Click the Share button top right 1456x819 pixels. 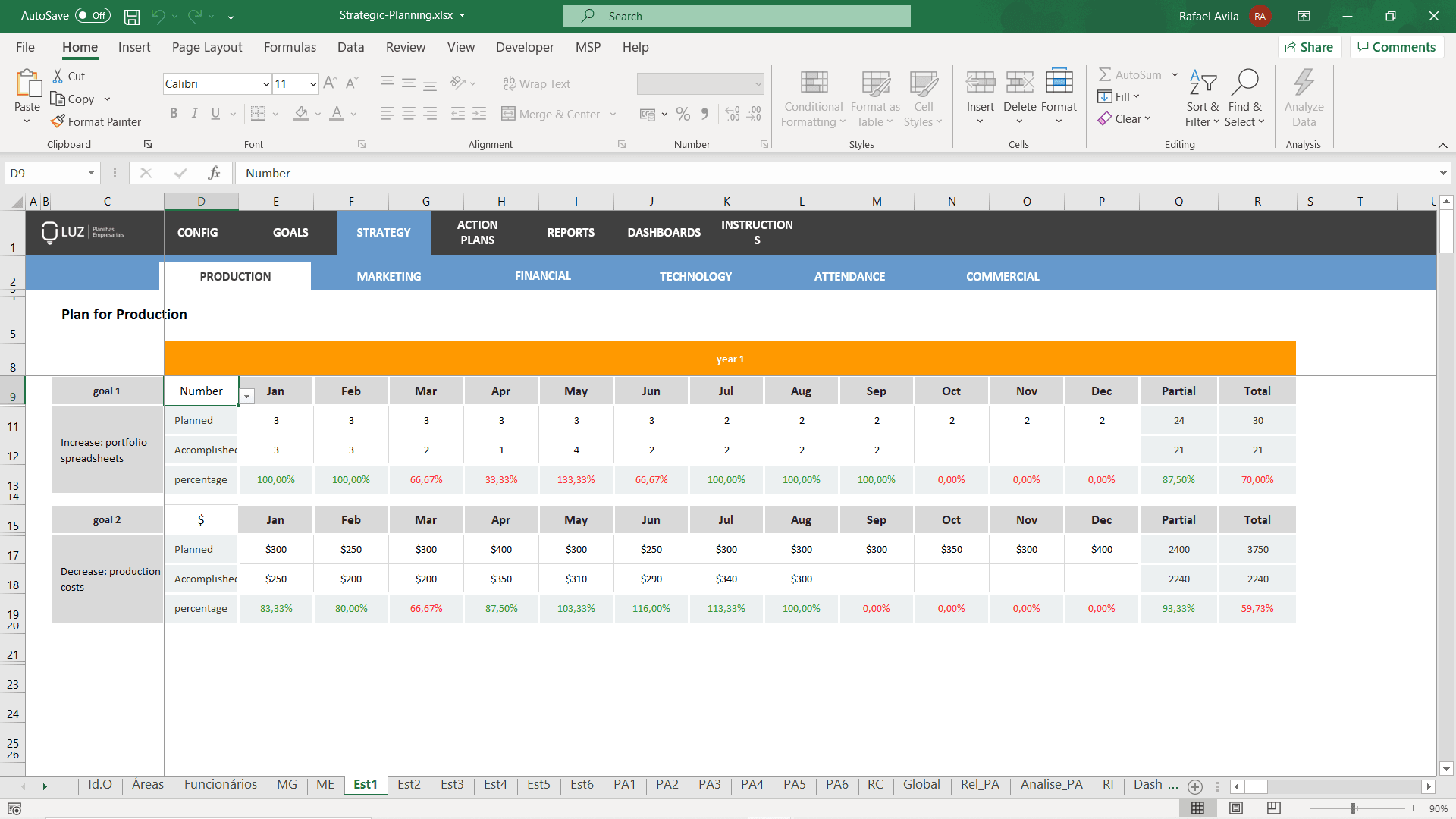[x=1310, y=47]
